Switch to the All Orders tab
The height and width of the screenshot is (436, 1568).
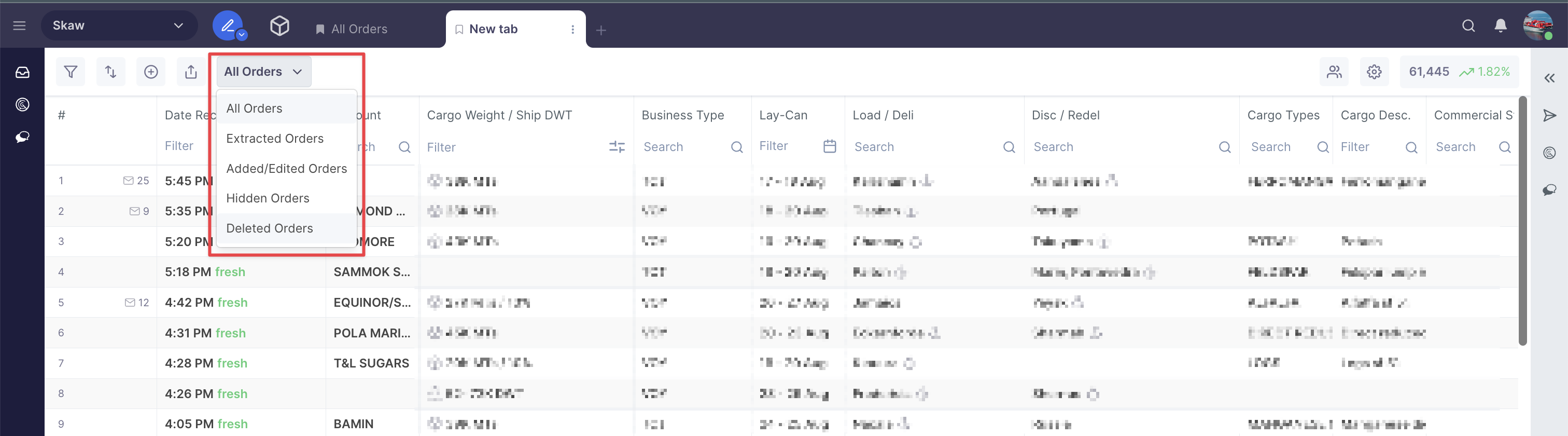coord(358,29)
